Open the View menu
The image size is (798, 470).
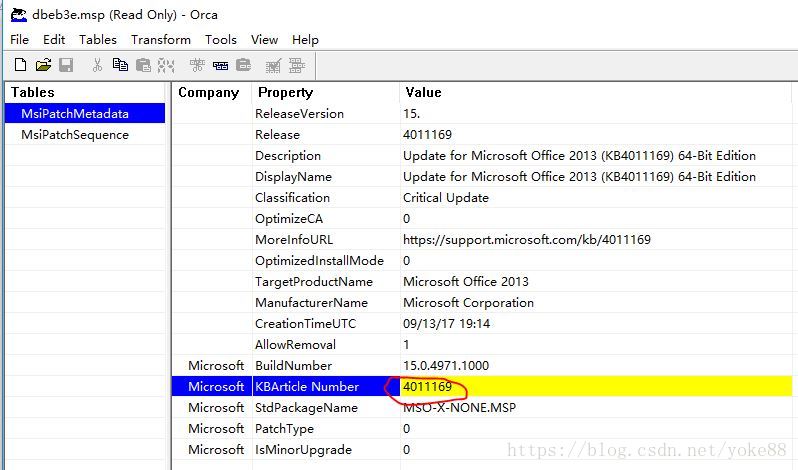click(x=264, y=40)
